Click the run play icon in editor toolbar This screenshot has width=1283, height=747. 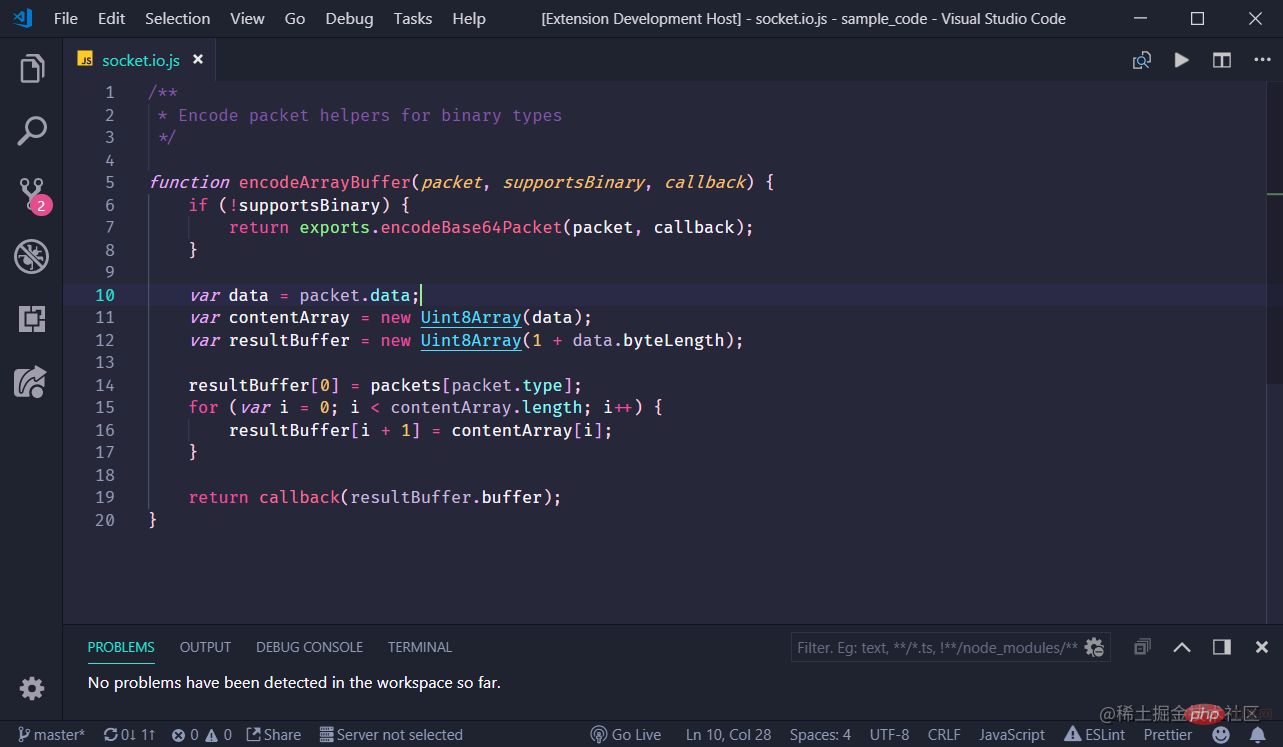click(x=1182, y=60)
